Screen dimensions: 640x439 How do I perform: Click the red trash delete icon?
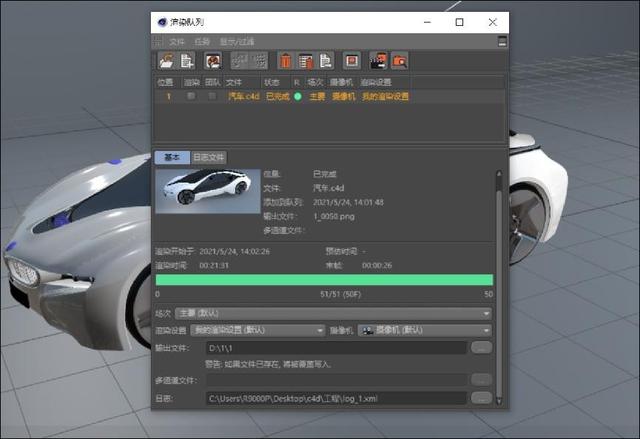[286, 60]
